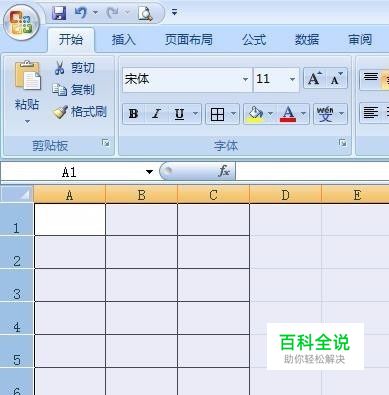
Task: Open the 宋体 font name dropdown
Action: (245, 79)
